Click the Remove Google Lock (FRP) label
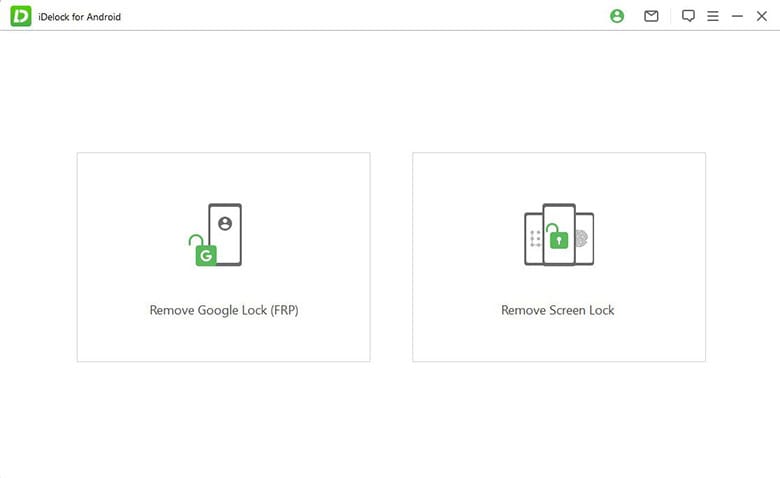 pyautogui.click(x=224, y=310)
